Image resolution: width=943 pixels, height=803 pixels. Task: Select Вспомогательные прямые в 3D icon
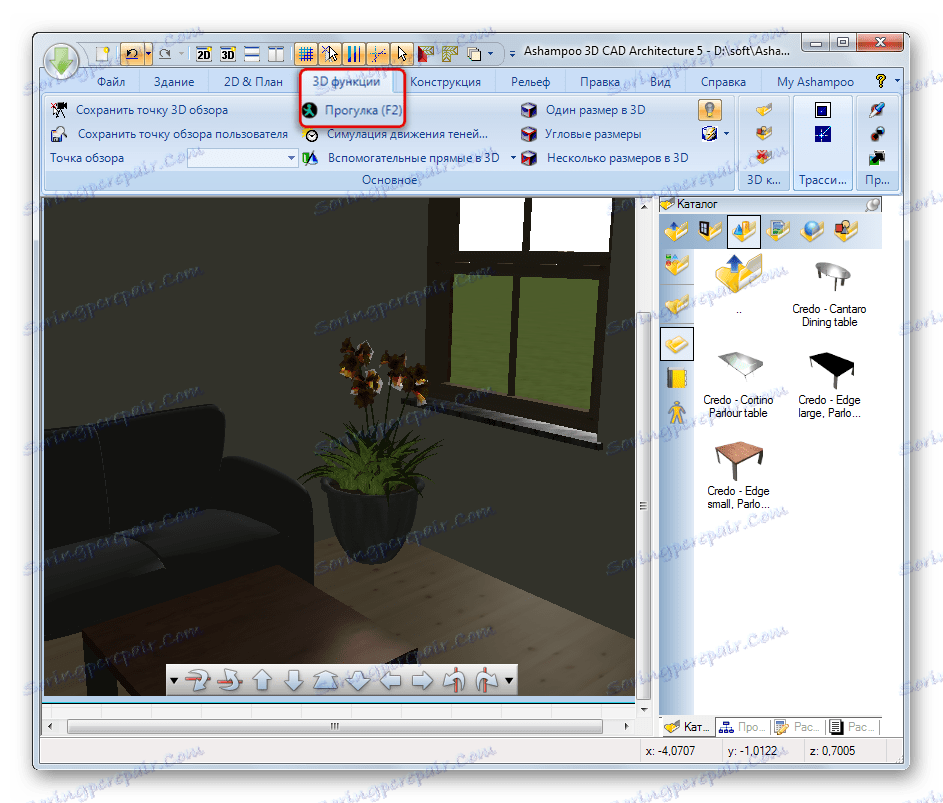tap(310, 157)
